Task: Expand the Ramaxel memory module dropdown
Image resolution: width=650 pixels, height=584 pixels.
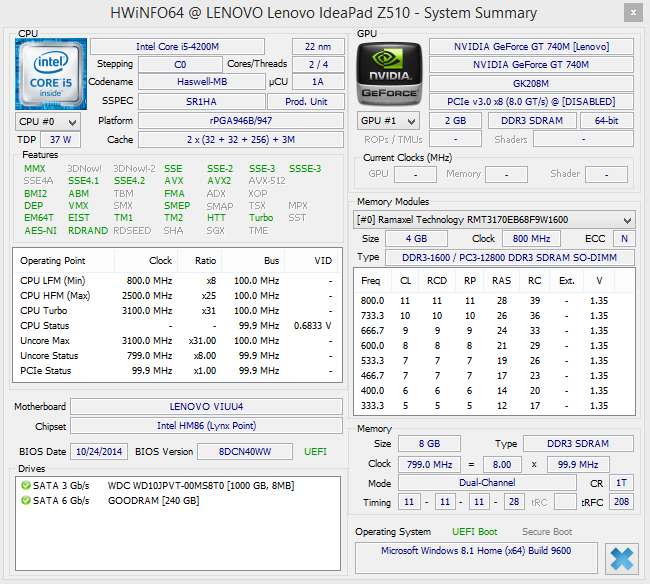Action: 494,219
